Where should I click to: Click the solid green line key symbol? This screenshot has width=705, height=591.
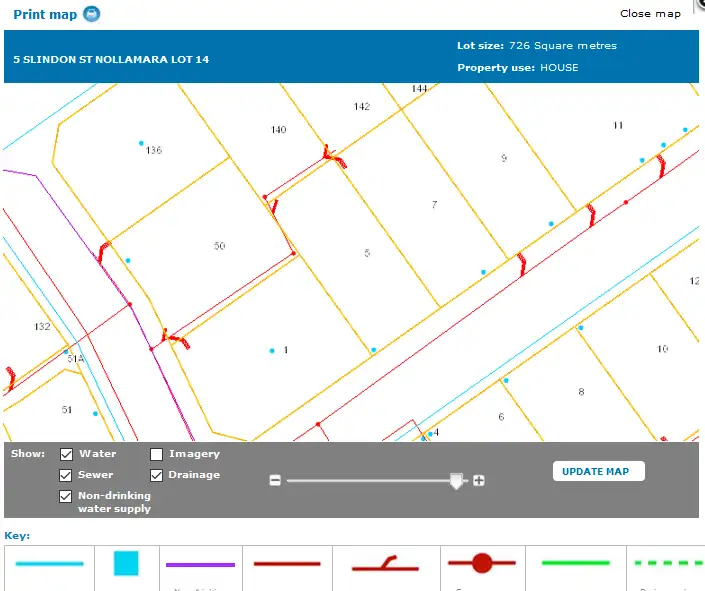575,563
